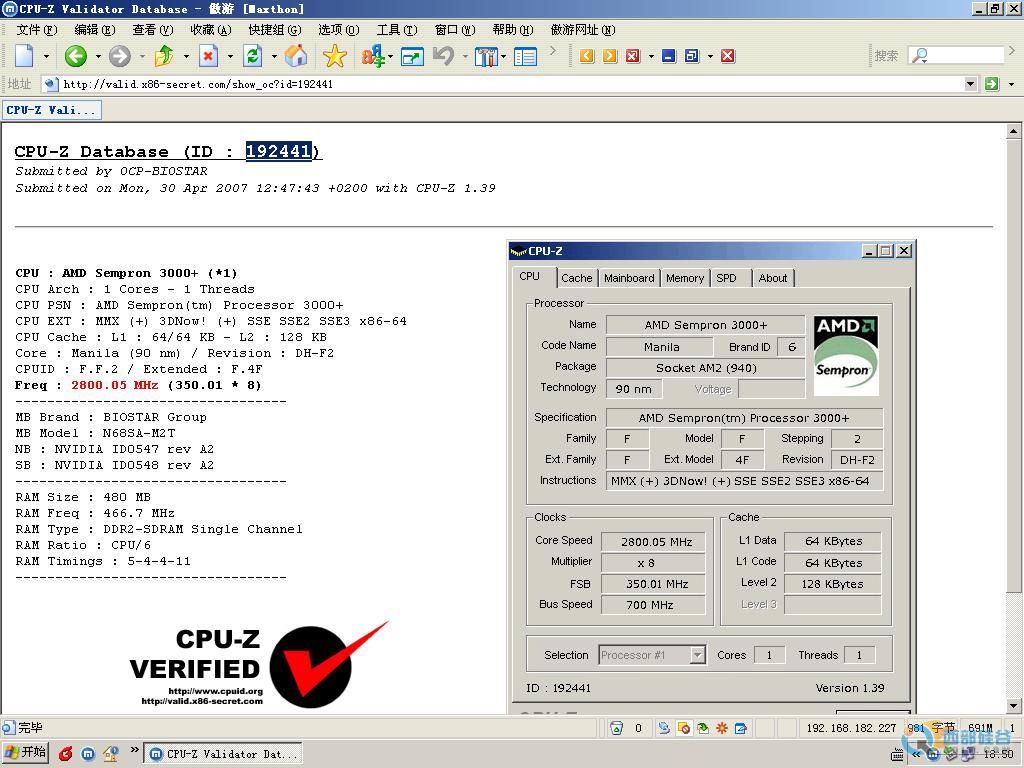Toggle the sidebar list panel icon
The height and width of the screenshot is (768, 1024).
[x=525, y=57]
